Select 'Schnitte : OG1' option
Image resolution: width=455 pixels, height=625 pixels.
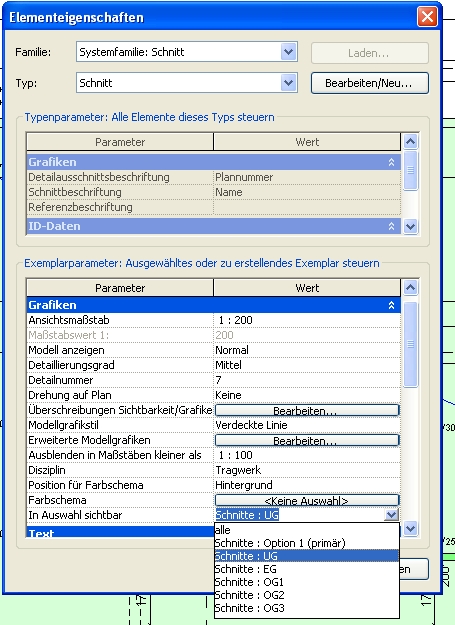(x=307, y=582)
